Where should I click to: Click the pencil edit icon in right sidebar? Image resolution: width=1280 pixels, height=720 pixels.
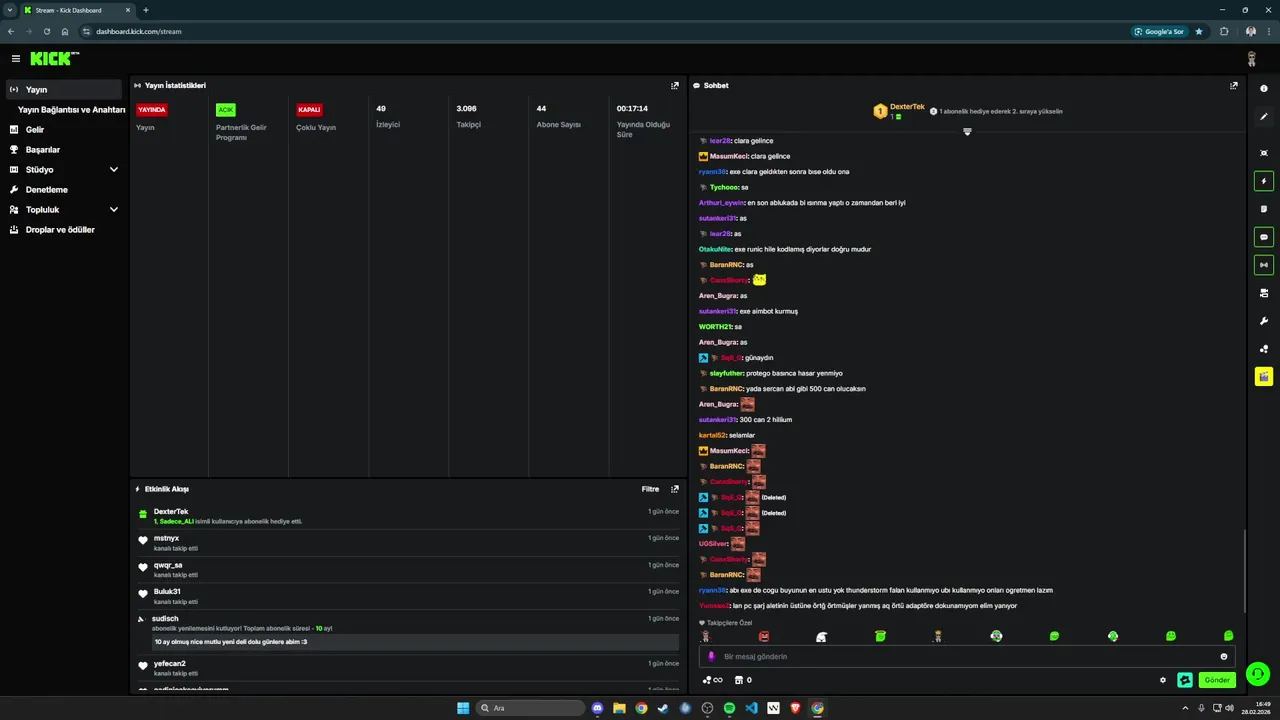(x=1264, y=117)
